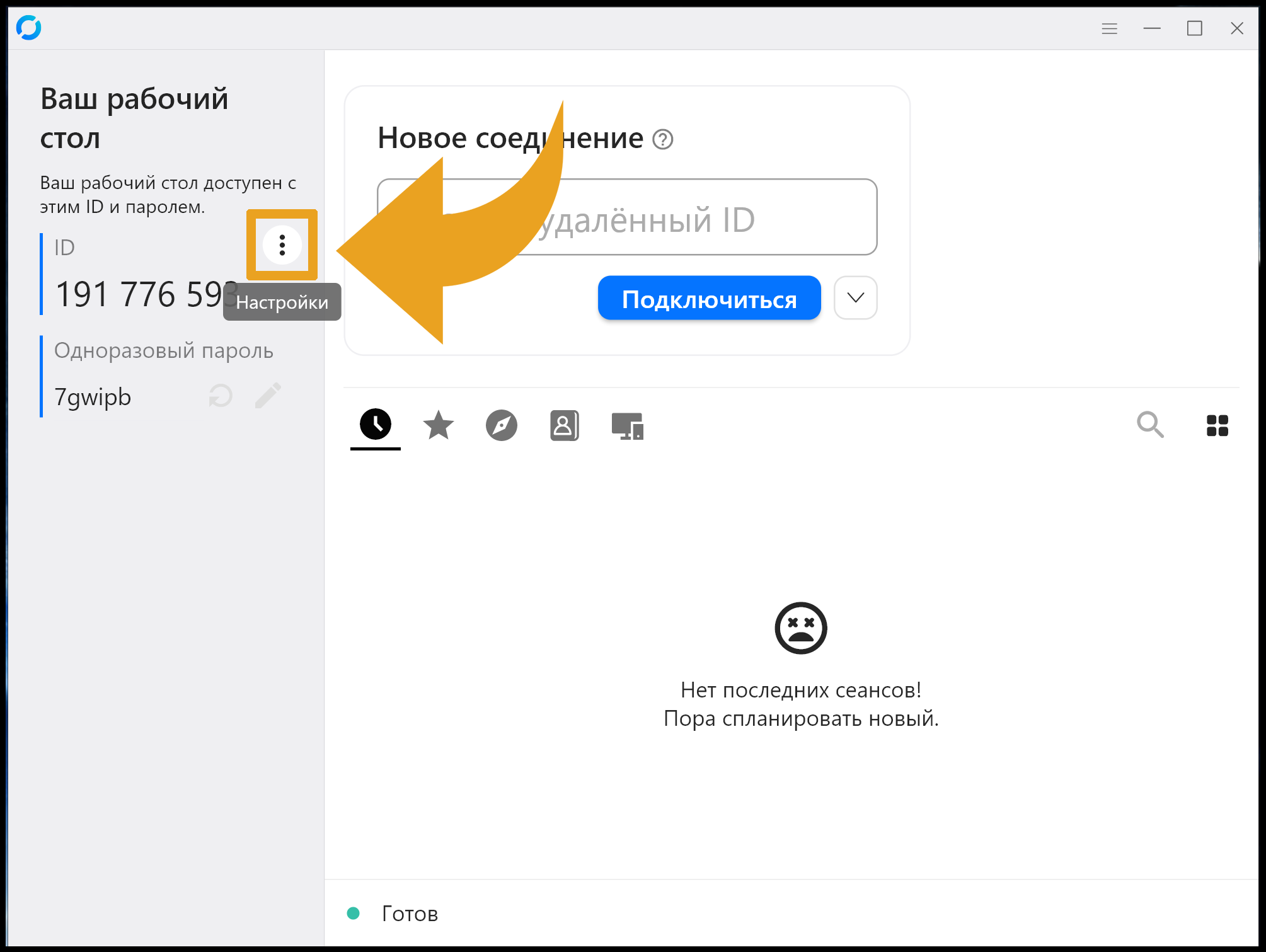The image size is (1266, 952).
Task: Maximize the RustDesk window
Action: pyautogui.click(x=1194, y=28)
